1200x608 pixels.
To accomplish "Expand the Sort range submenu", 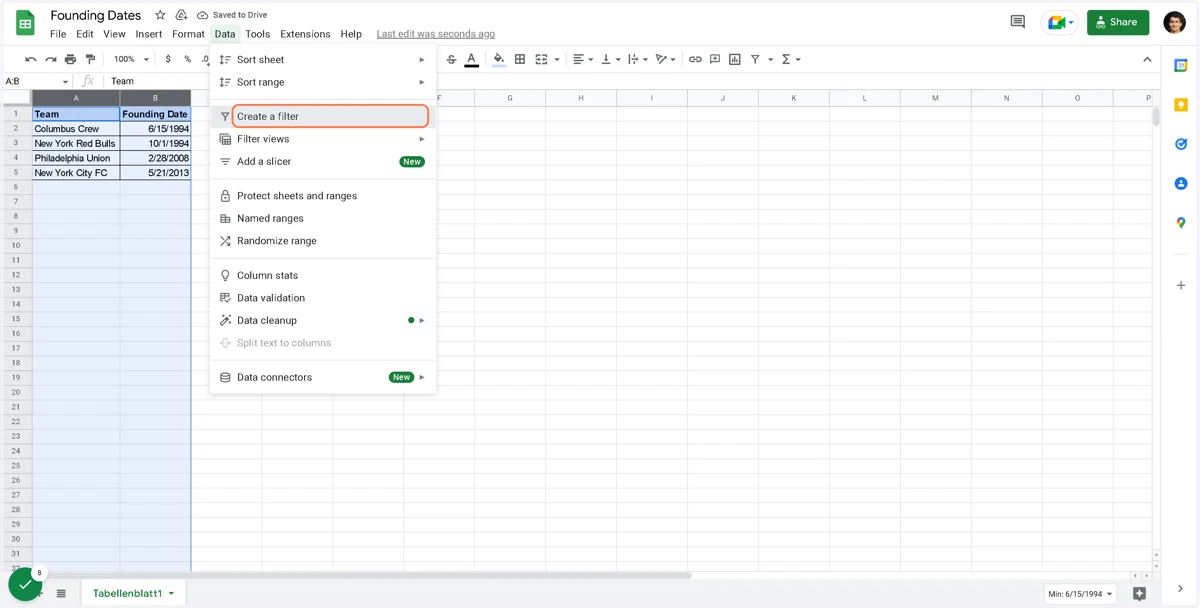I will click(x=323, y=82).
